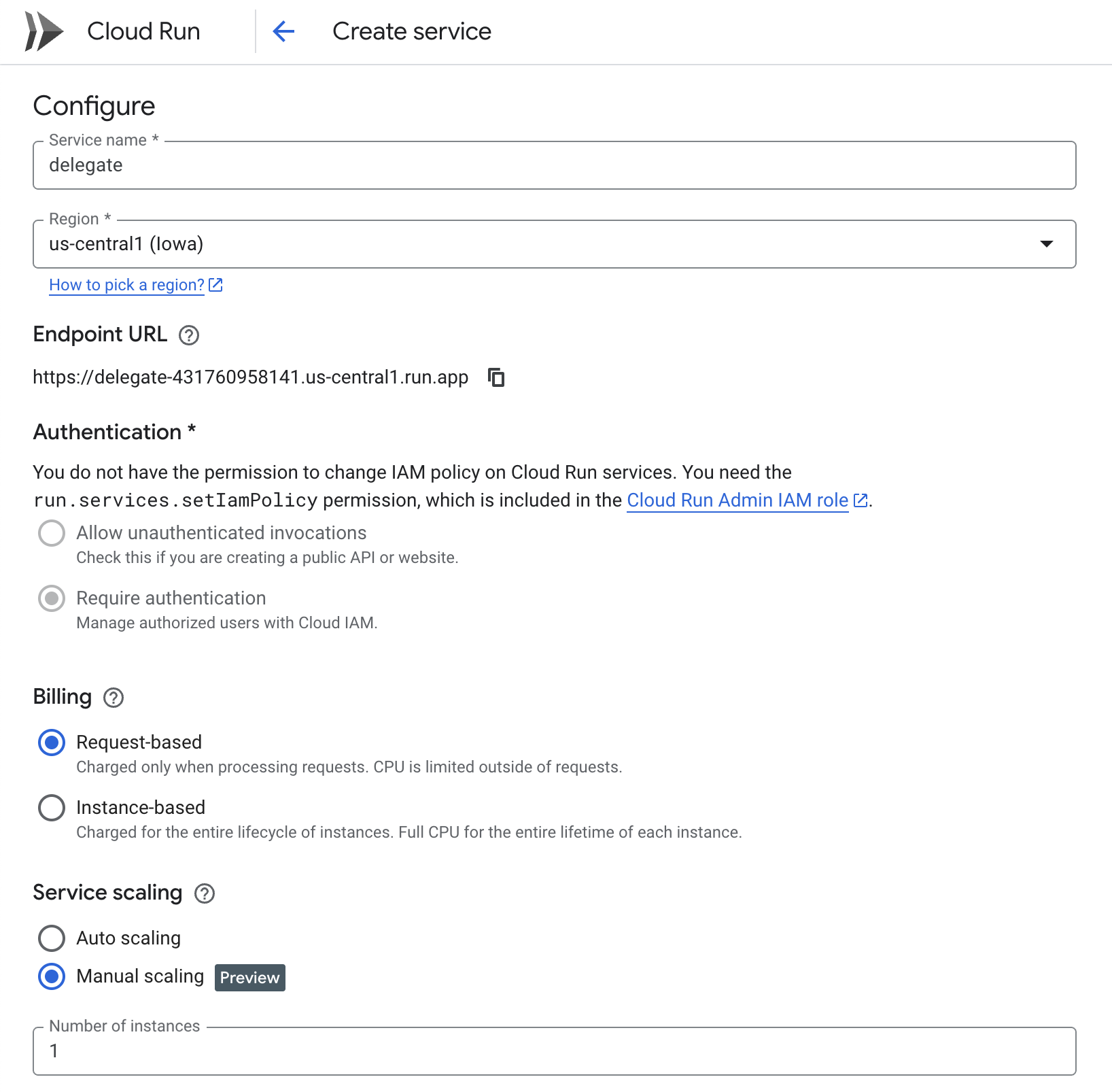Choose Instance-based billing
The image size is (1112, 1092).
(52, 808)
